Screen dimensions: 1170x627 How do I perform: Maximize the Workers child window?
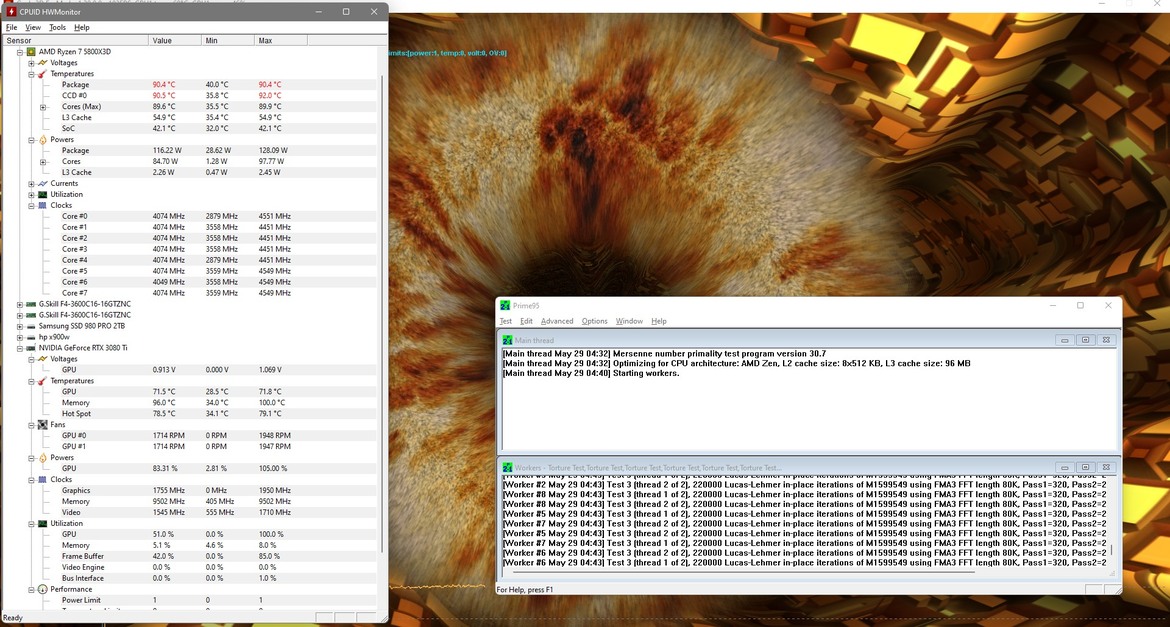coord(1085,467)
